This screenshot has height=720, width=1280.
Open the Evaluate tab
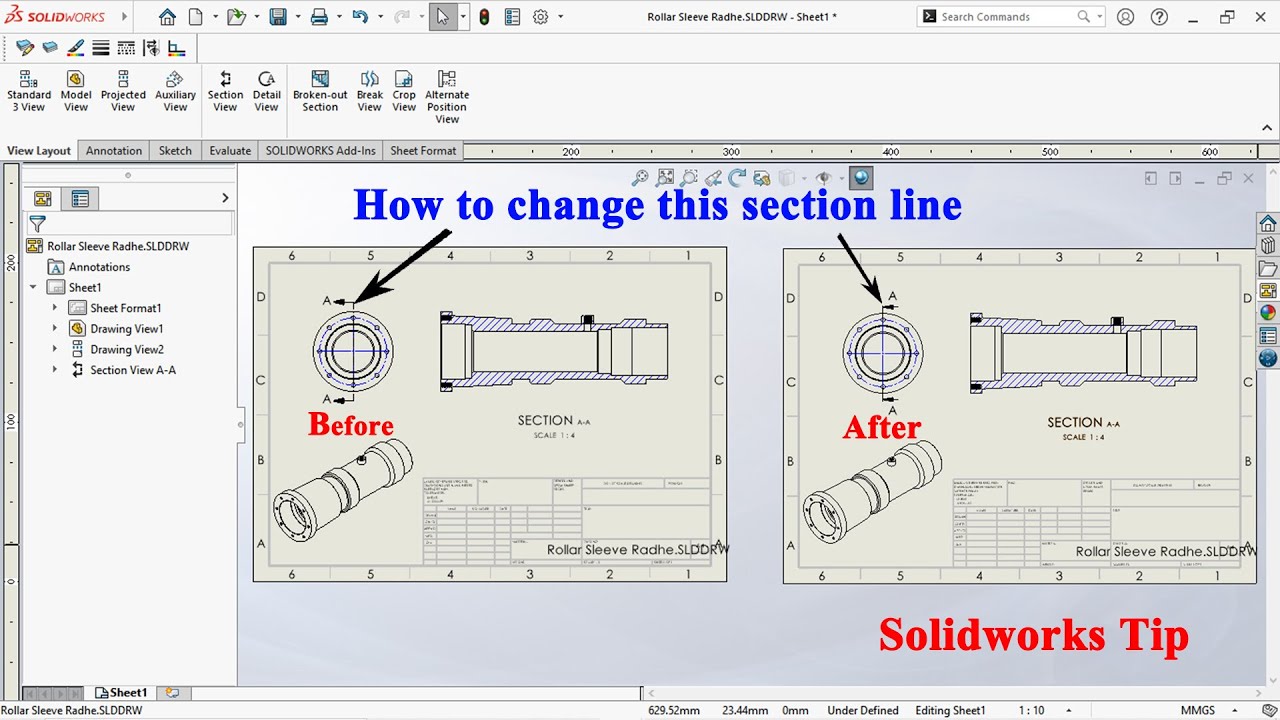click(x=230, y=151)
